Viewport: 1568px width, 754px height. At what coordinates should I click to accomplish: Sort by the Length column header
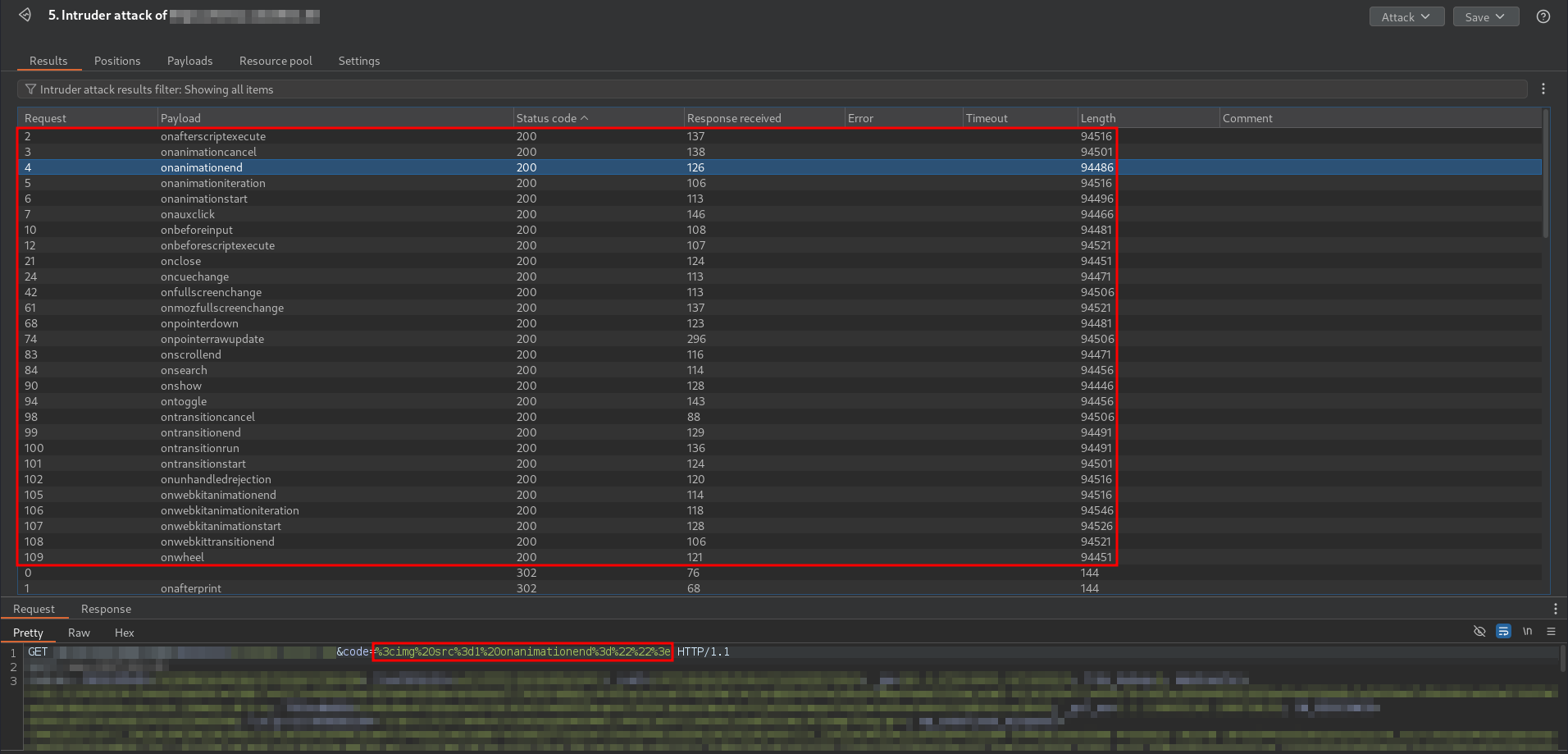click(1148, 118)
